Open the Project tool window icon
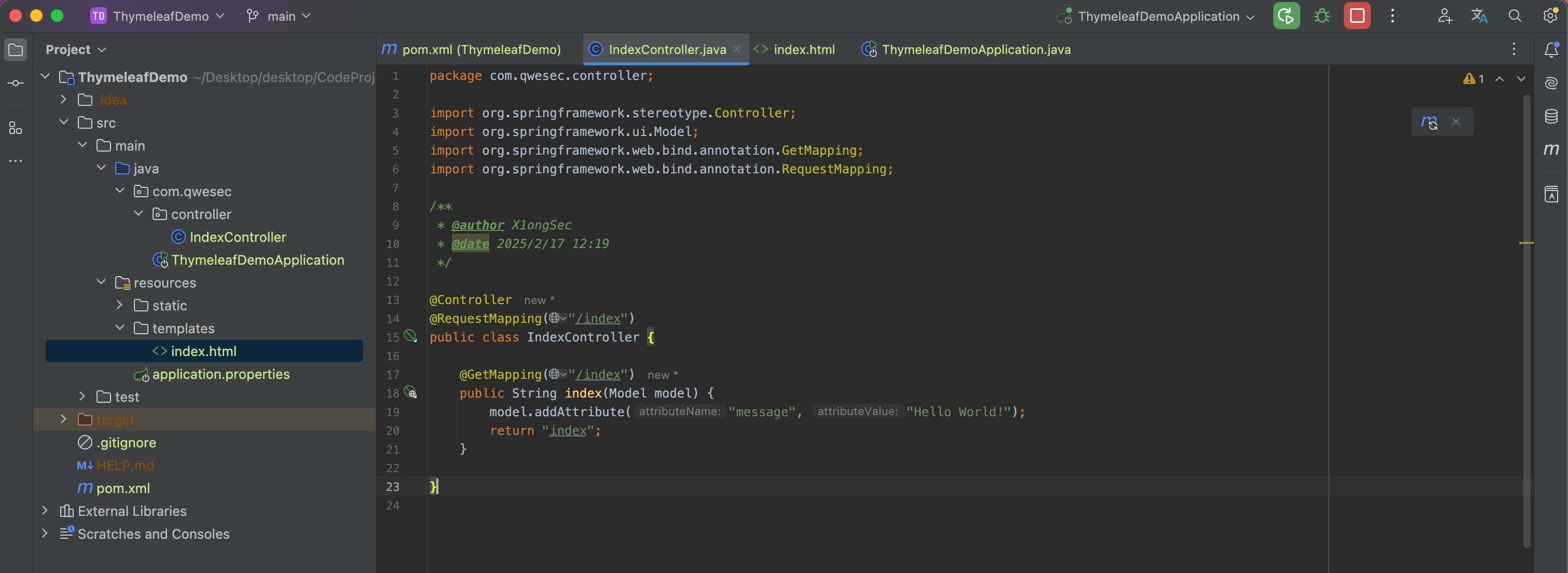 pyautogui.click(x=16, y=50)
